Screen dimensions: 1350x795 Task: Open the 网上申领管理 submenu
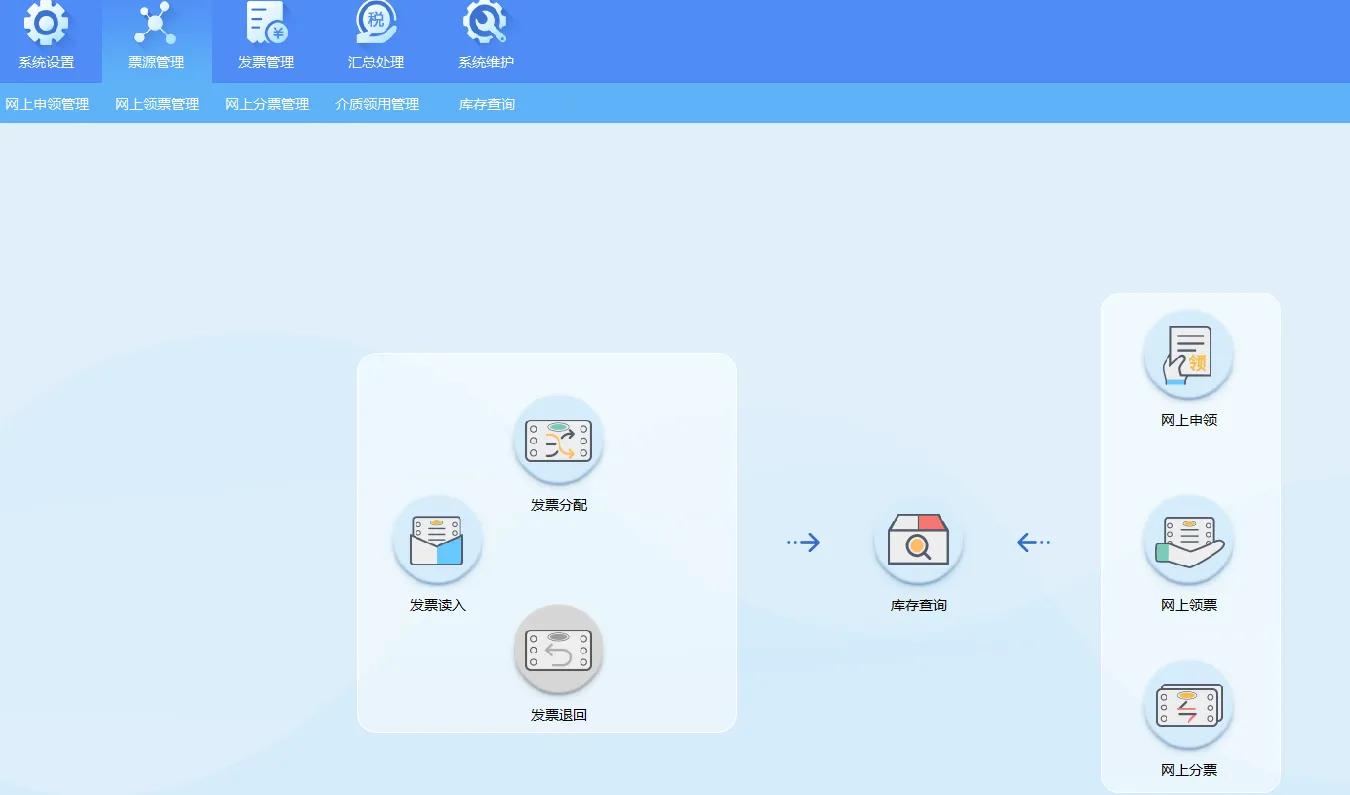click(47, 104)
